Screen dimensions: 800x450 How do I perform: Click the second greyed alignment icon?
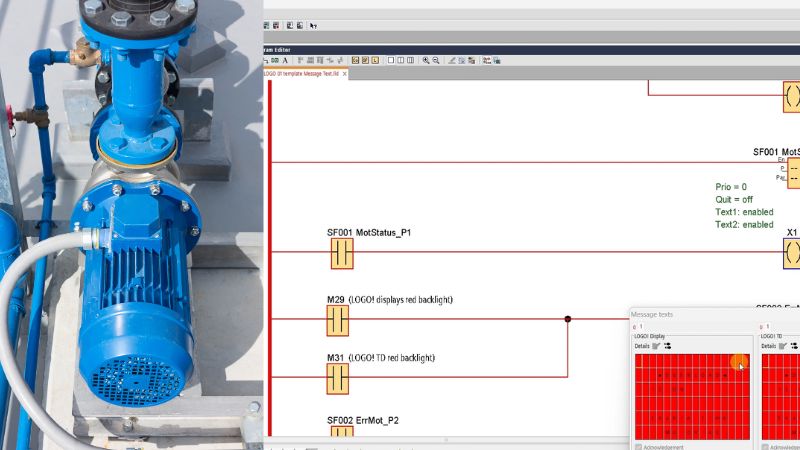click(310, 60)
